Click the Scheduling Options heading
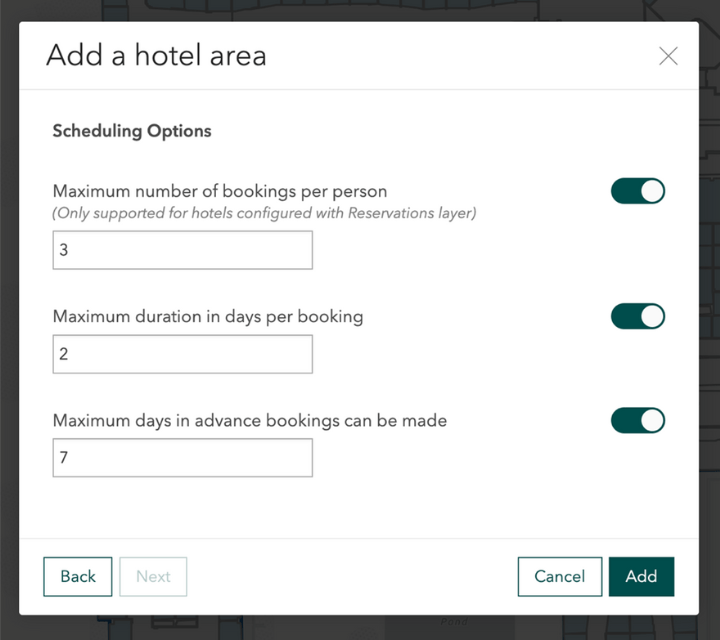This screenshot has height=640, width=720. click(132, 131)
